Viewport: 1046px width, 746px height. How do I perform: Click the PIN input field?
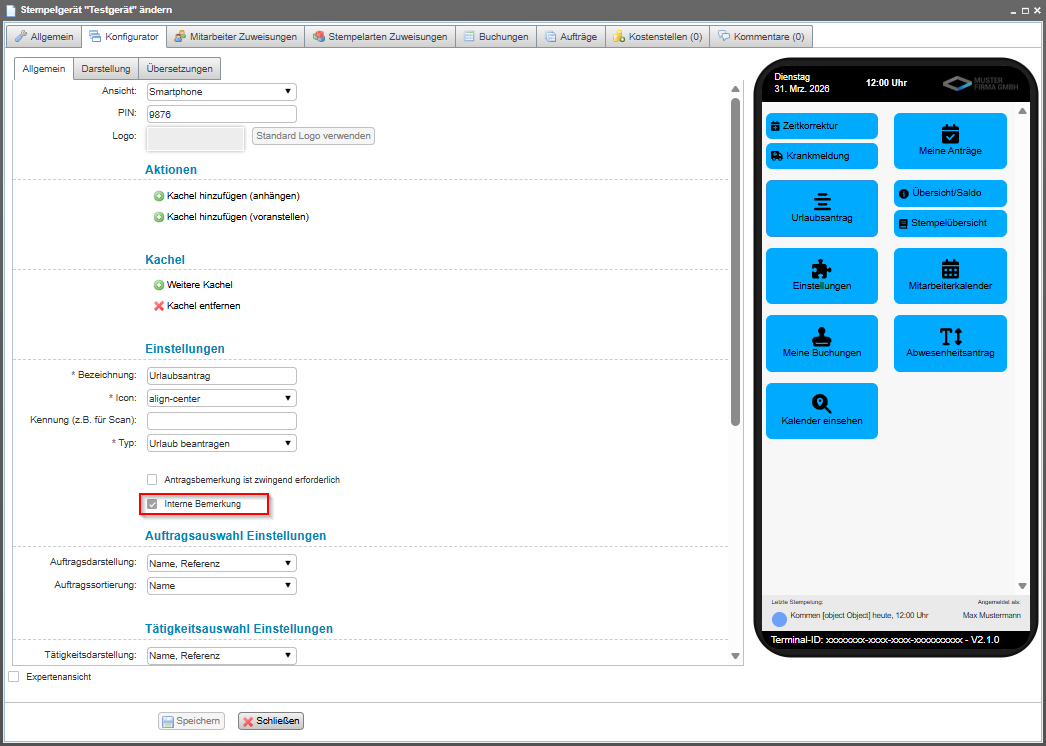coord(221,114)
